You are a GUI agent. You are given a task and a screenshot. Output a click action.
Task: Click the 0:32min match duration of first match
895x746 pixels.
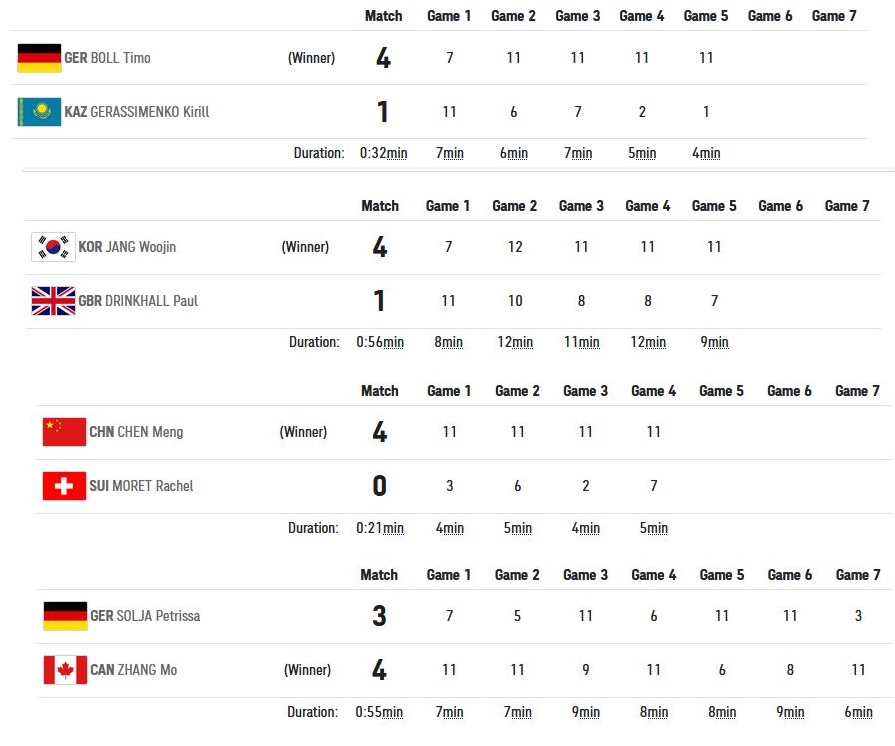click(384, 153)
